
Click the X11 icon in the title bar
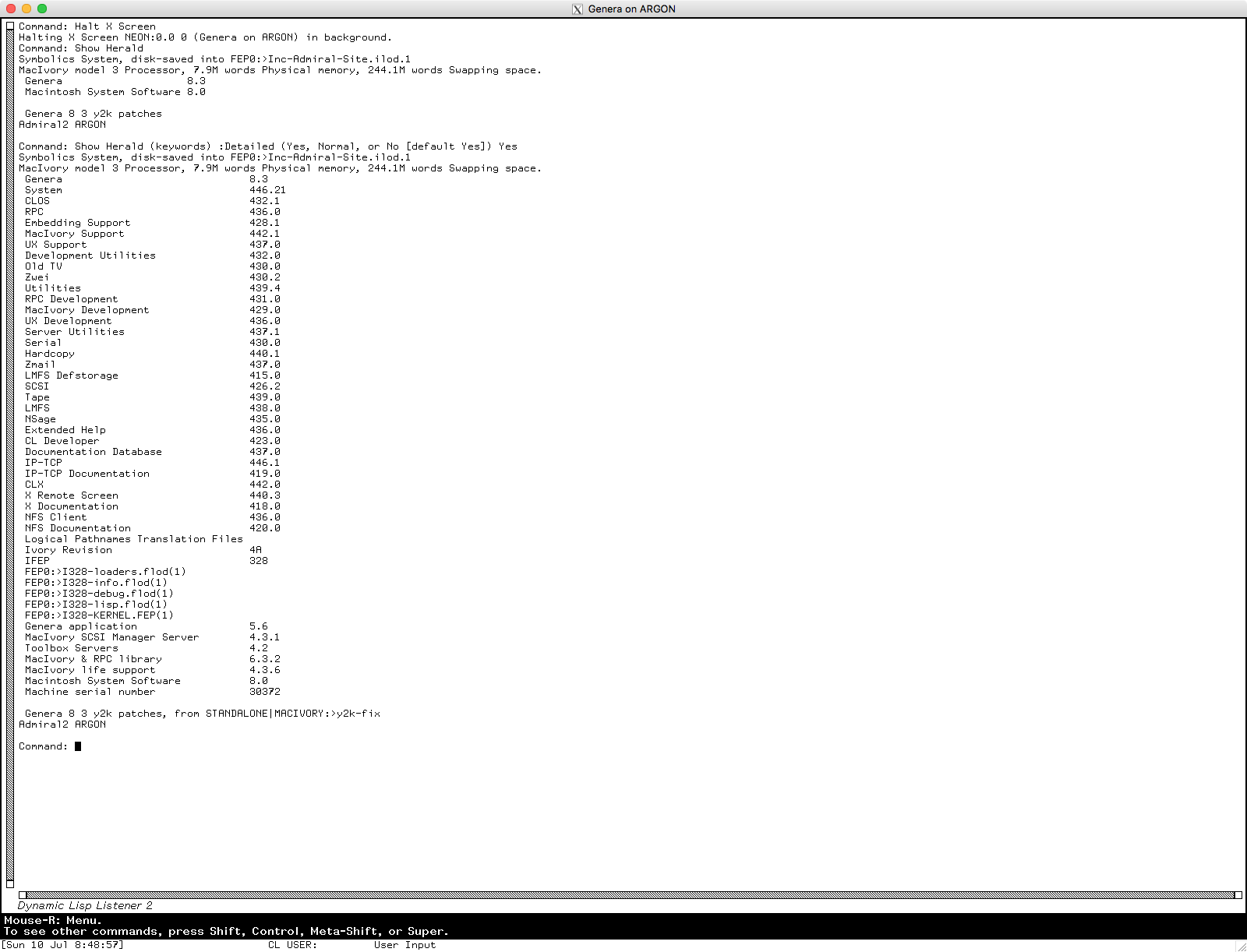click(x=578, y=9)
